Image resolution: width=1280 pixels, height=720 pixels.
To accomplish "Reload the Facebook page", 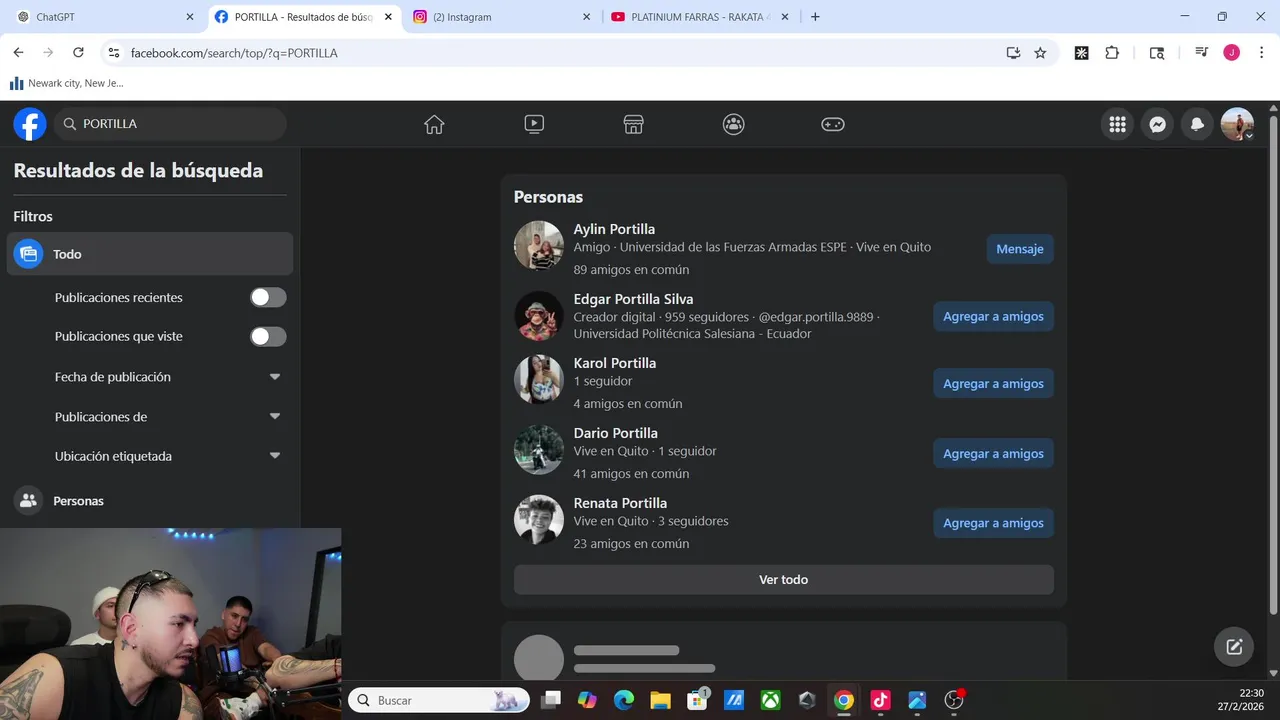I will (78, 53).
